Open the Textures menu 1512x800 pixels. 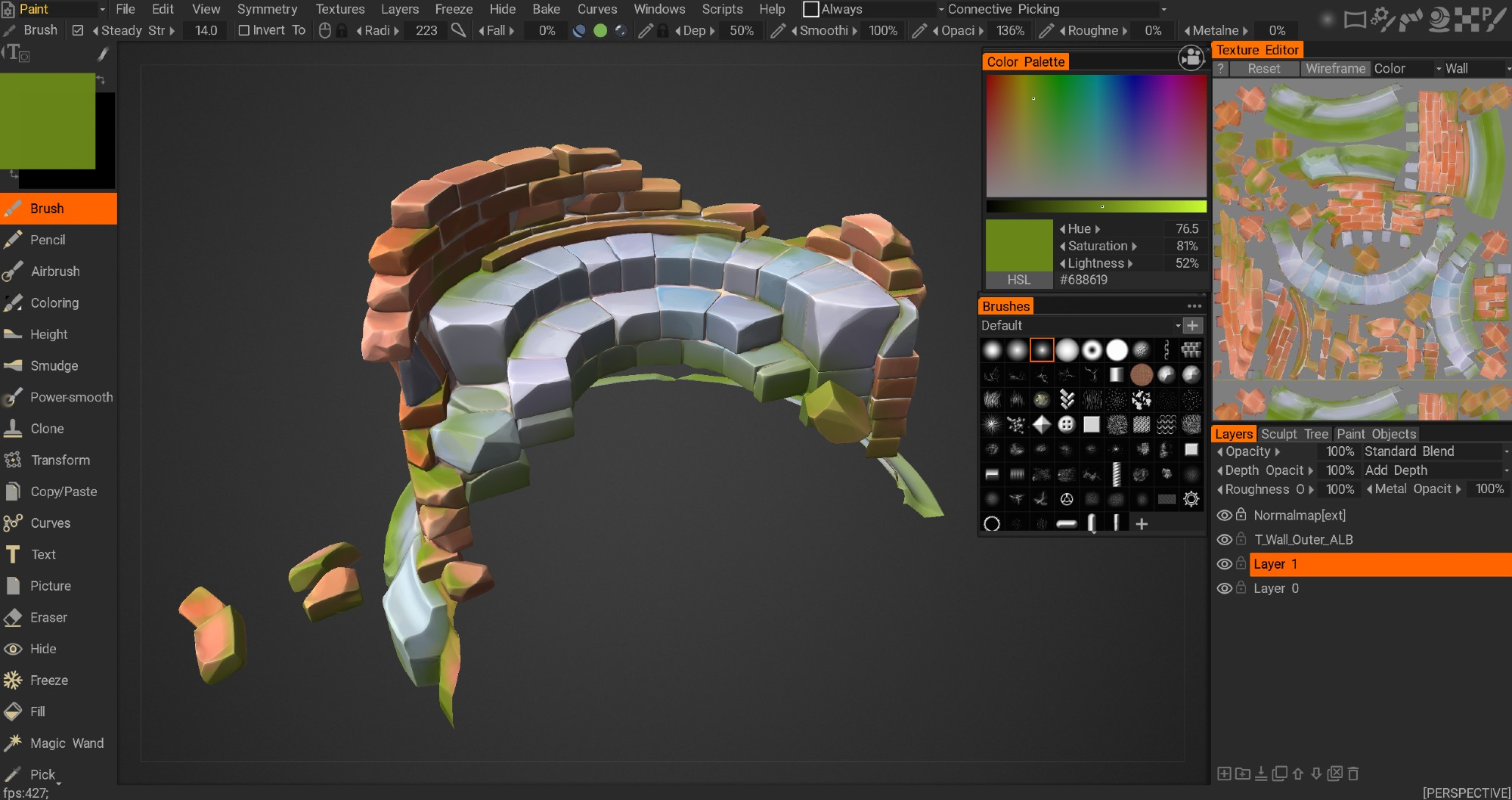pyautogui.click(x=339, y=9)
